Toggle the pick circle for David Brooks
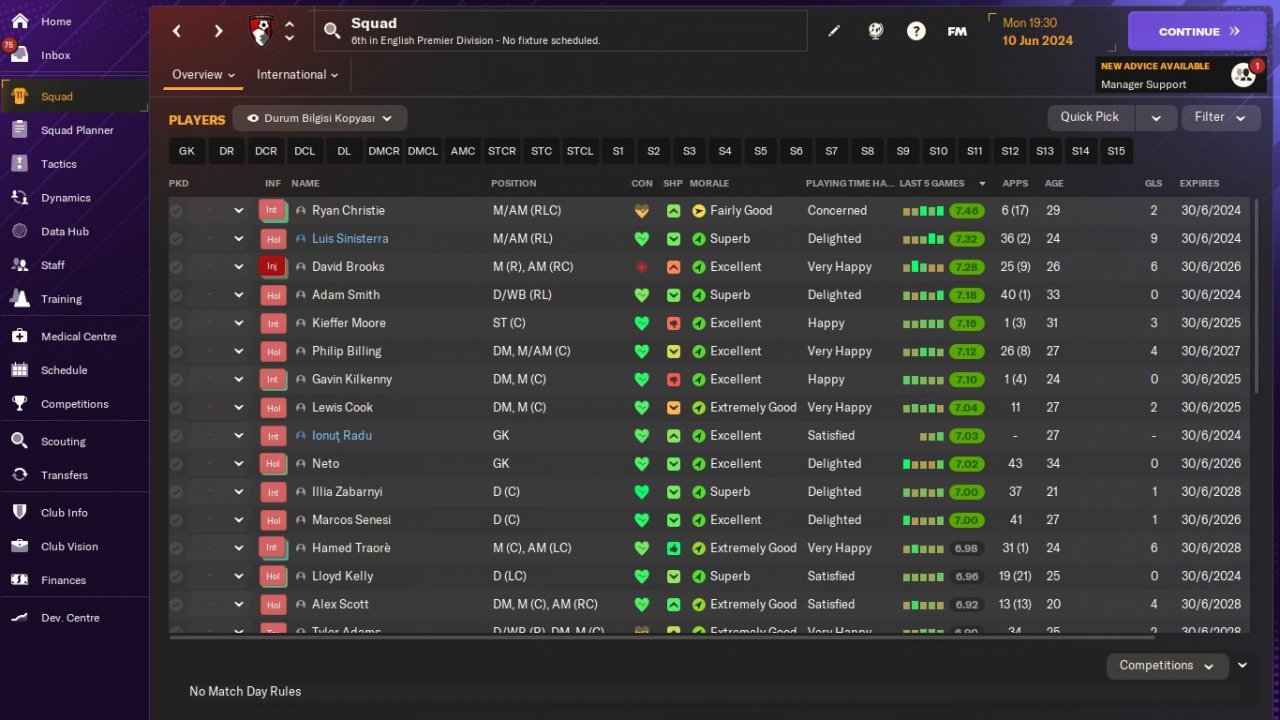Viewport: 1280px width, 720px height. click(176, 267)
